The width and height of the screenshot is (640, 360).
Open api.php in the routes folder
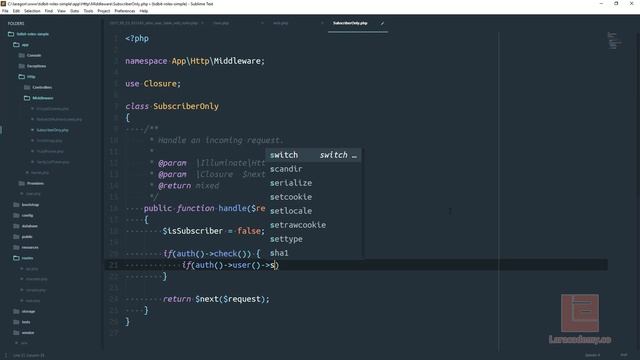32,269
